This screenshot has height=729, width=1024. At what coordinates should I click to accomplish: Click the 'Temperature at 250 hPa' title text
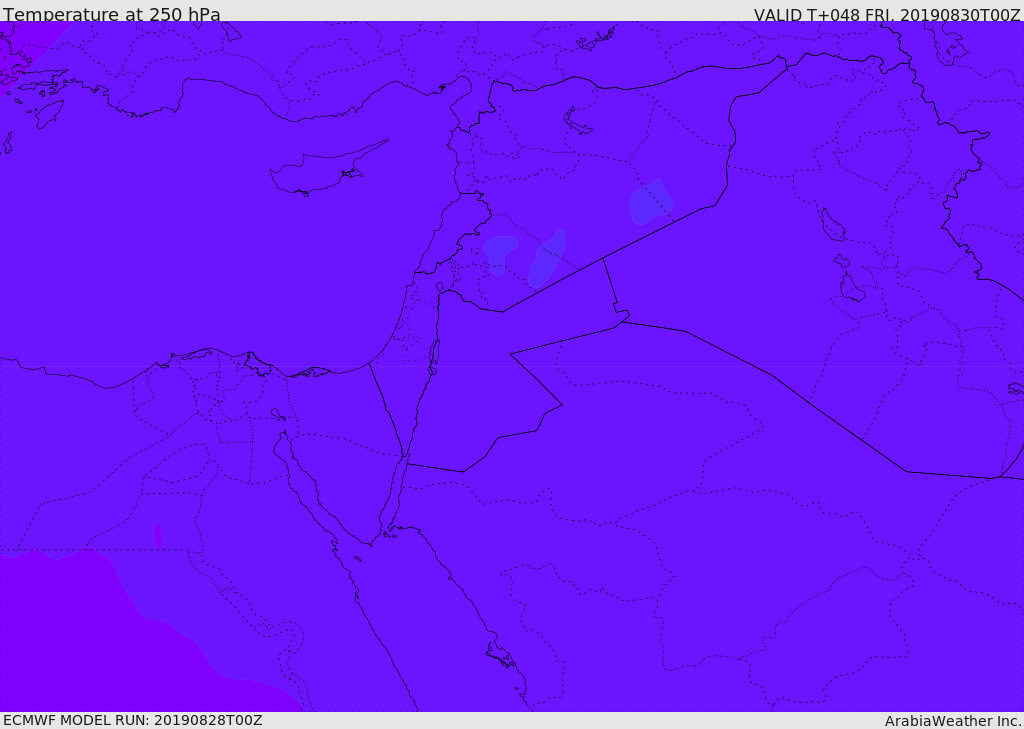click(x=112, y=14)
